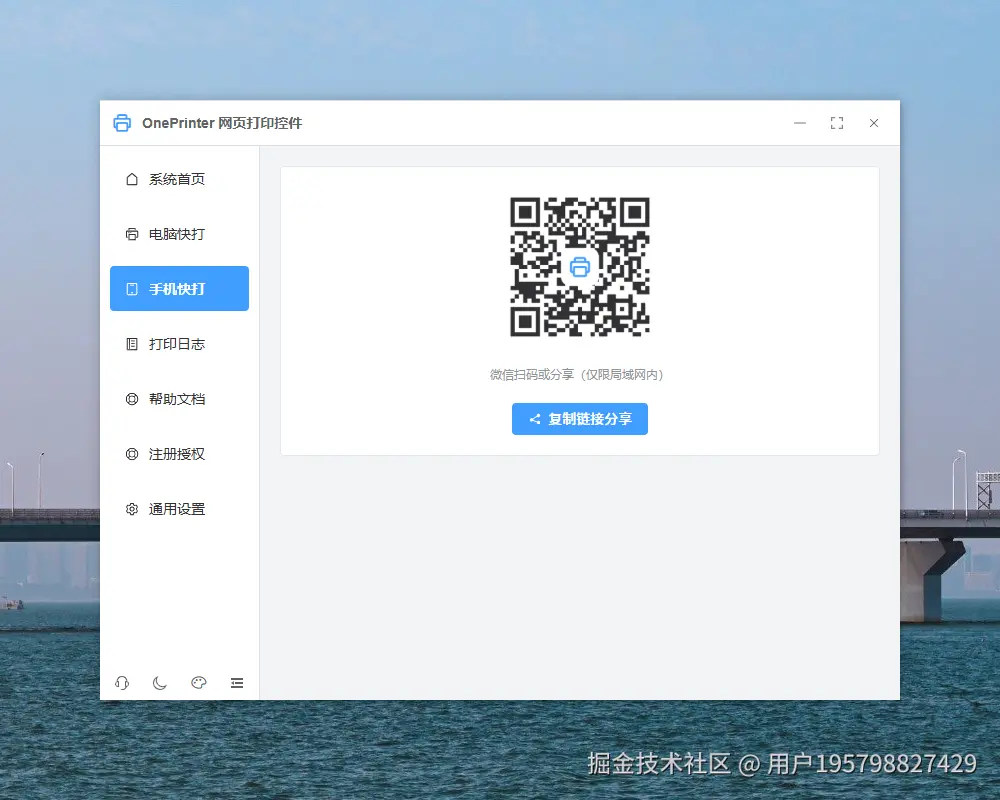This screenshot has width=1000, height=800.
Task: Click the phone icon beside 手机快打
Action: tap(132, 289)
